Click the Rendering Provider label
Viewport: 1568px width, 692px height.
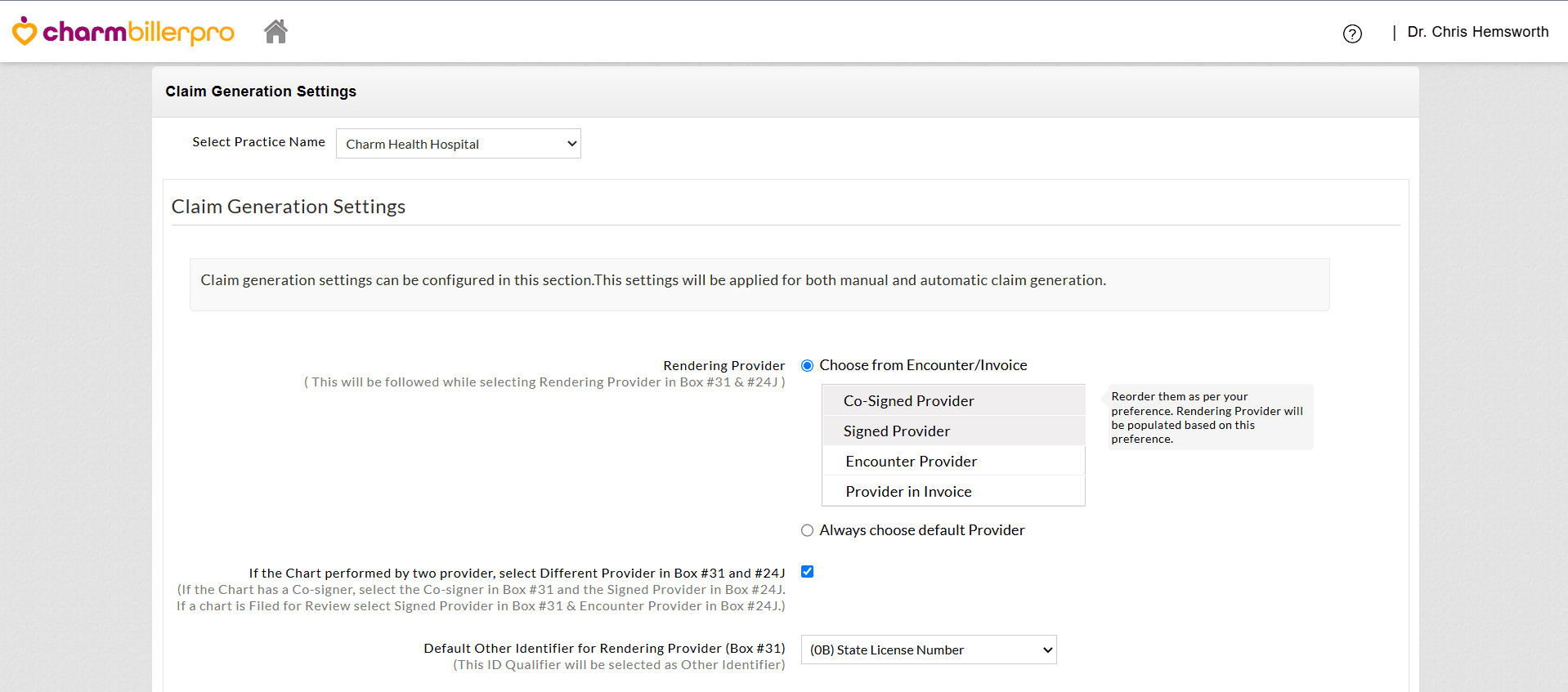(x=724, y=365)
